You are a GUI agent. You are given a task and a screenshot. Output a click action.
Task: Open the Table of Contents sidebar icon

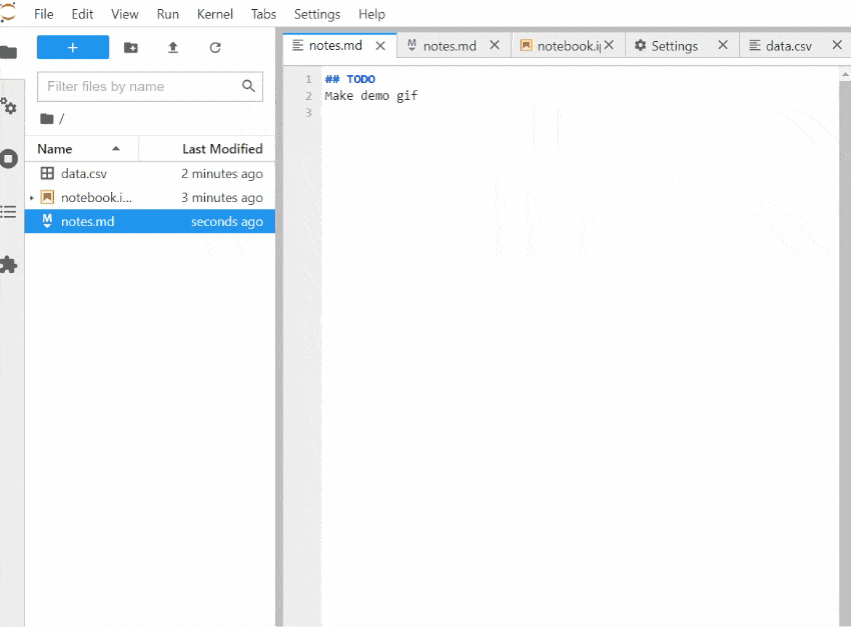coord(8,212)
